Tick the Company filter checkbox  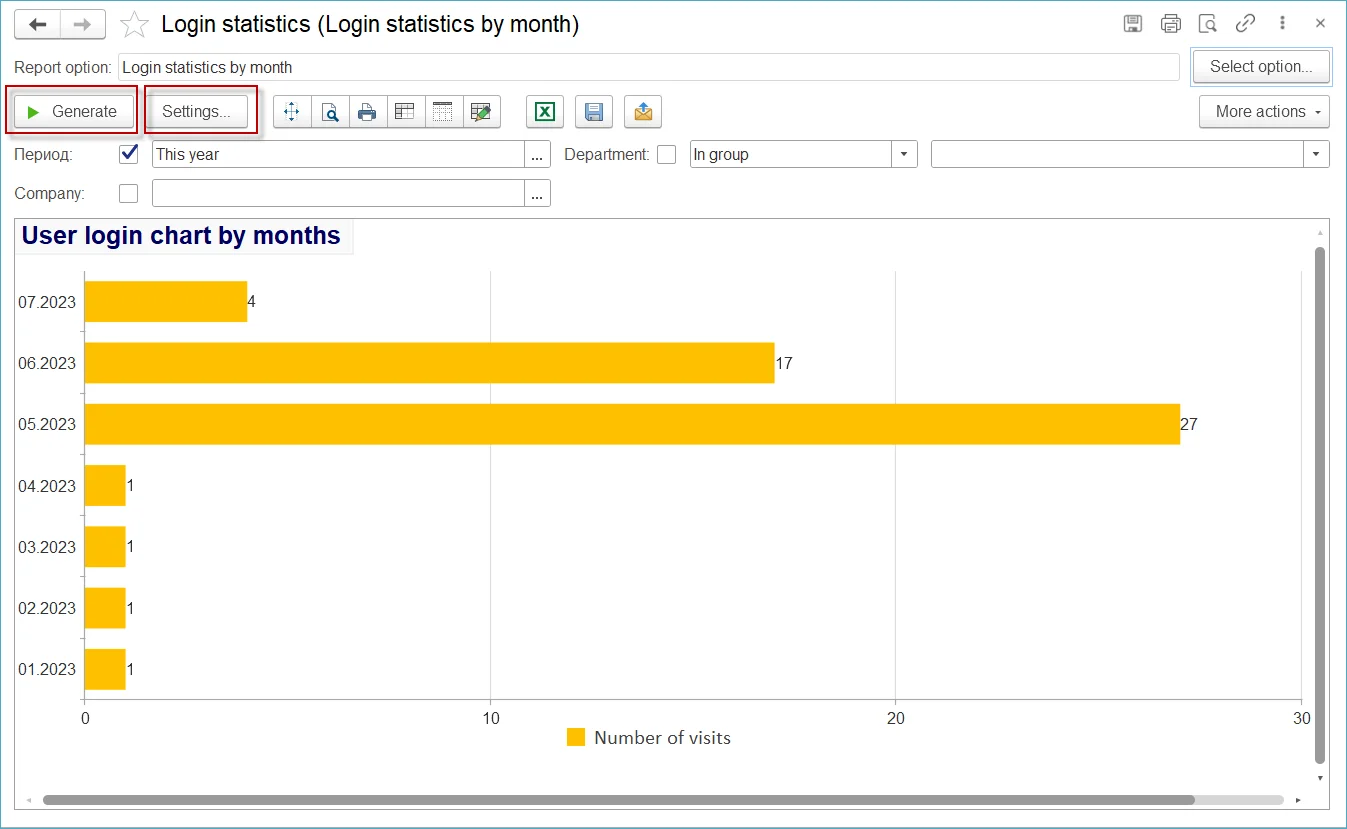[128, 193]
